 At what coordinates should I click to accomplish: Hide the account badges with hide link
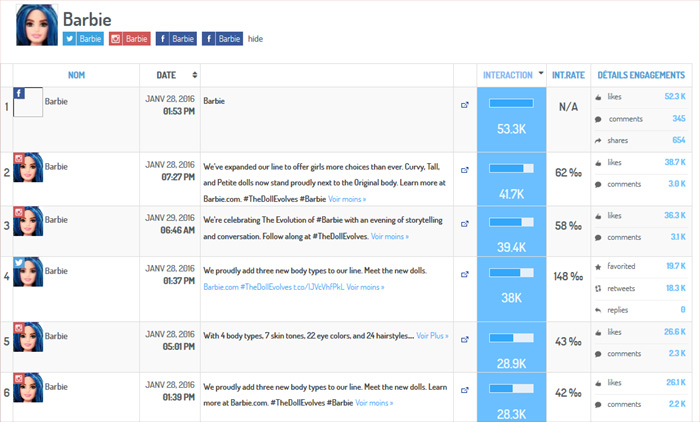click(255, 39)
